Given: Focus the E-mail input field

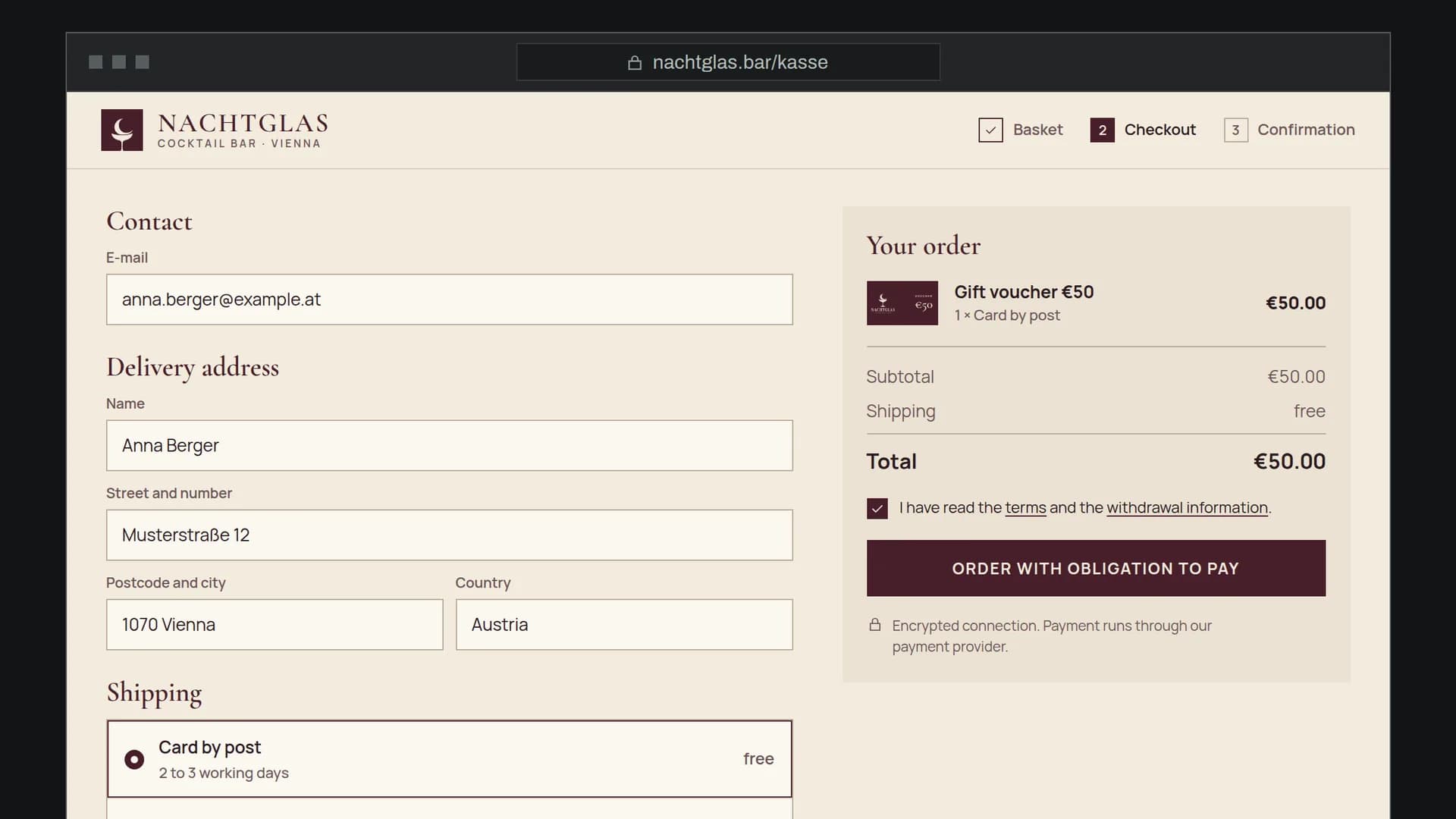Looking at the screenshot, I should point(450,300).
